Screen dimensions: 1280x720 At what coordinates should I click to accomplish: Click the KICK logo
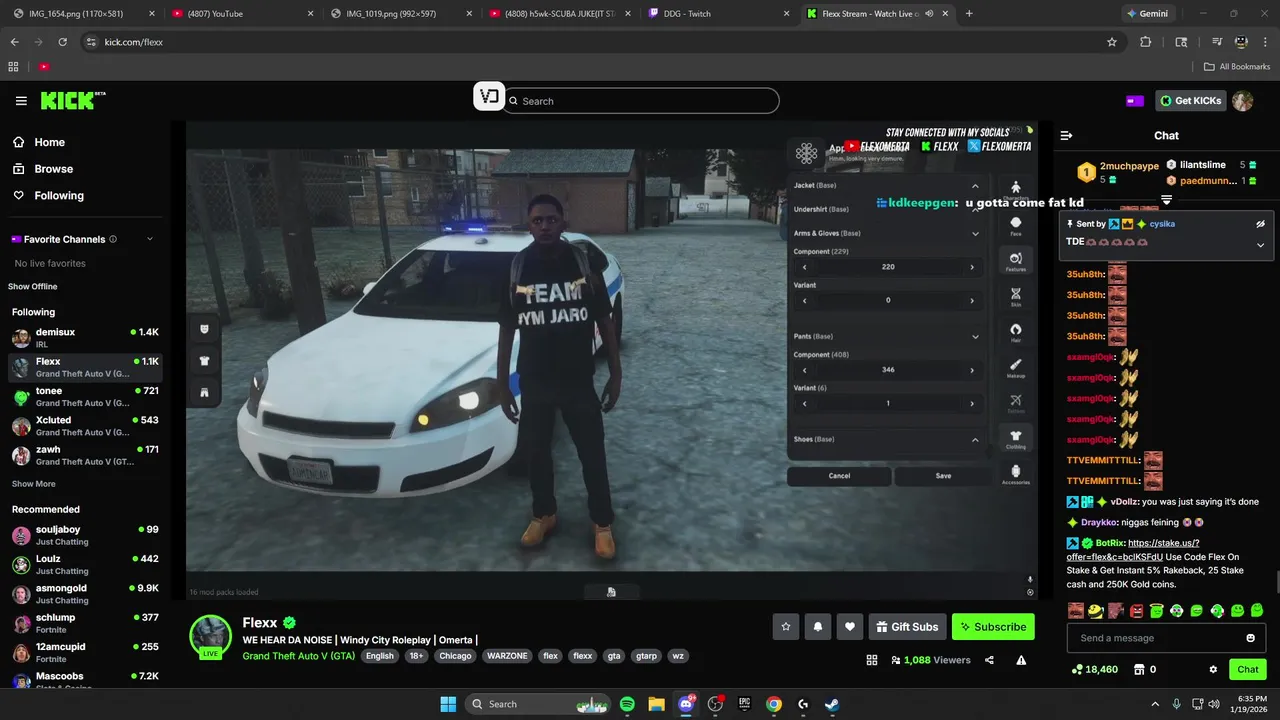point(73,100)
